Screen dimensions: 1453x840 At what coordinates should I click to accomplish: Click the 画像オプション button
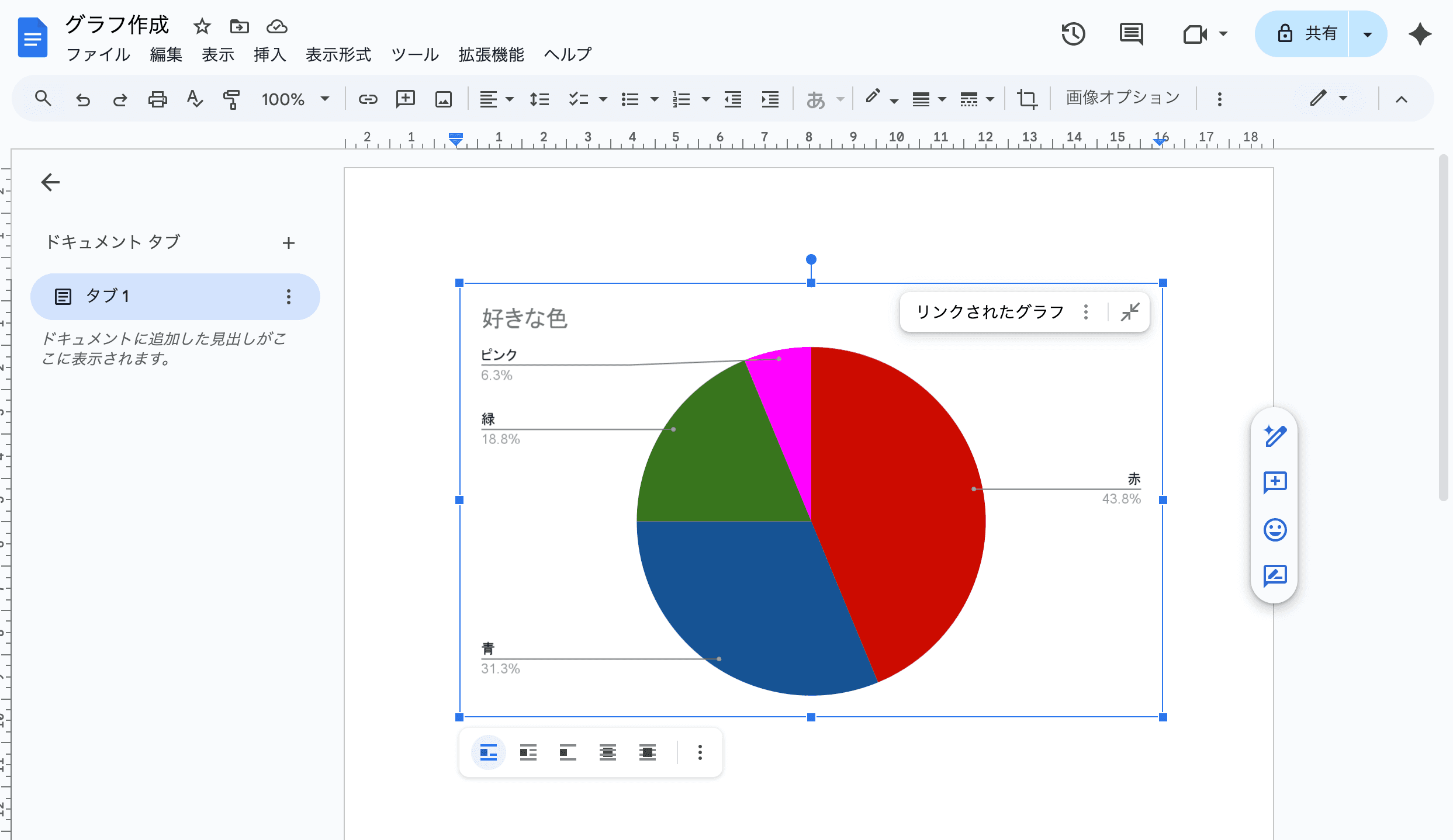point(1122,98)
